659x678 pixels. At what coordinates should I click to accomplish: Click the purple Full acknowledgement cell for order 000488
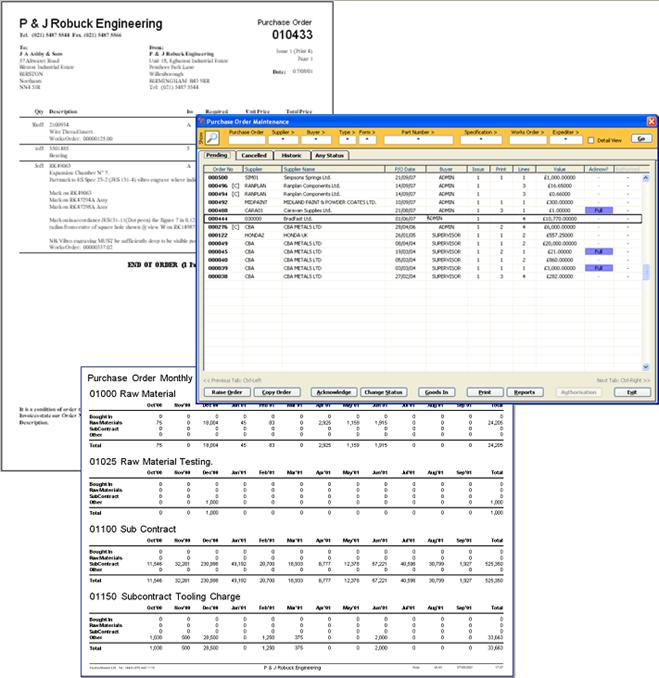(596, 211)
